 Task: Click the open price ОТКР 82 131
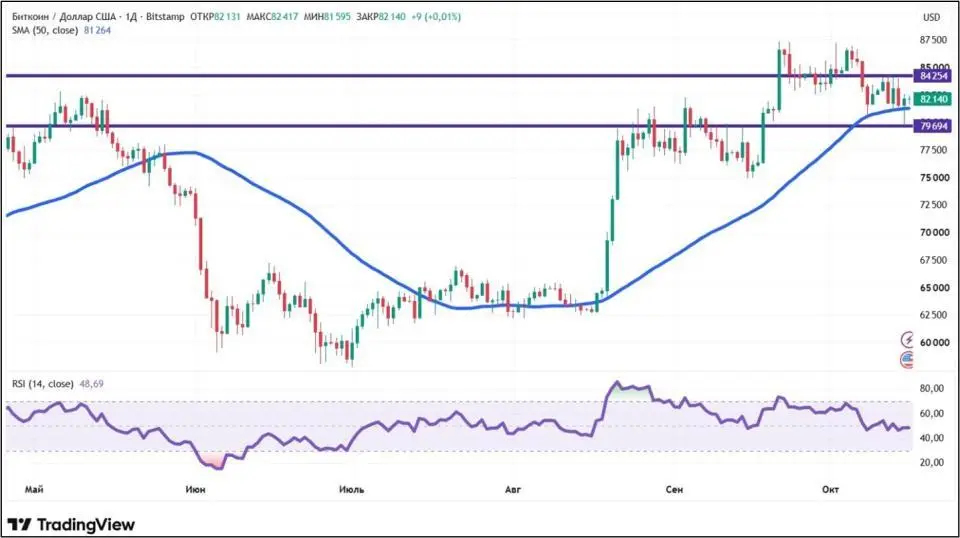(x=215, y=17)
